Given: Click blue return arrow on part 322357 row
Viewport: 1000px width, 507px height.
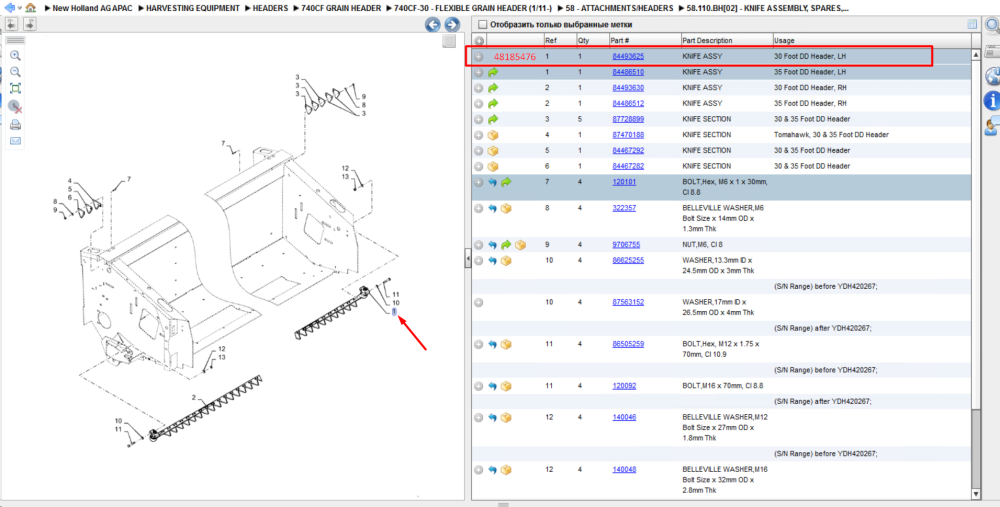Looking at the screenshot, I should click(492, 209).
